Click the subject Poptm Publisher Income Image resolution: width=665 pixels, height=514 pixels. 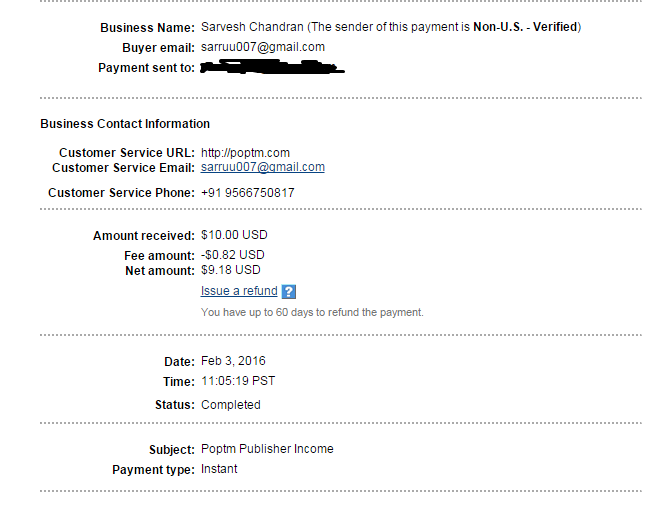tap(267, 449)
